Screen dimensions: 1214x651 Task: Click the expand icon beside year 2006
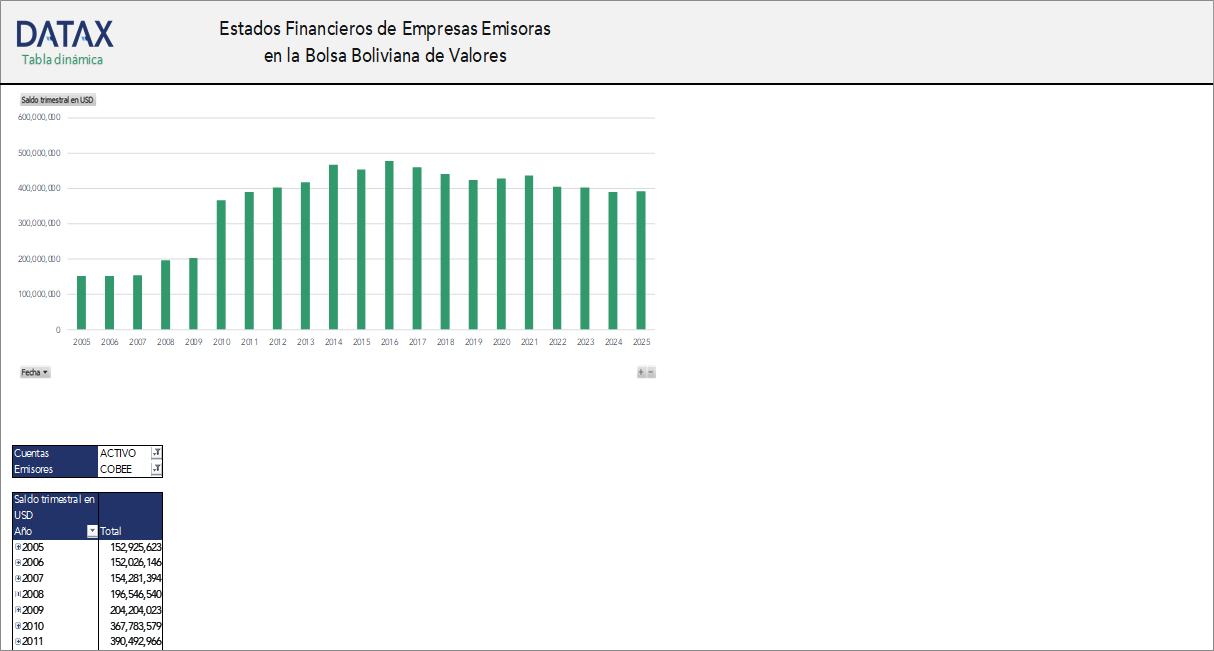(x=18, y=562)
